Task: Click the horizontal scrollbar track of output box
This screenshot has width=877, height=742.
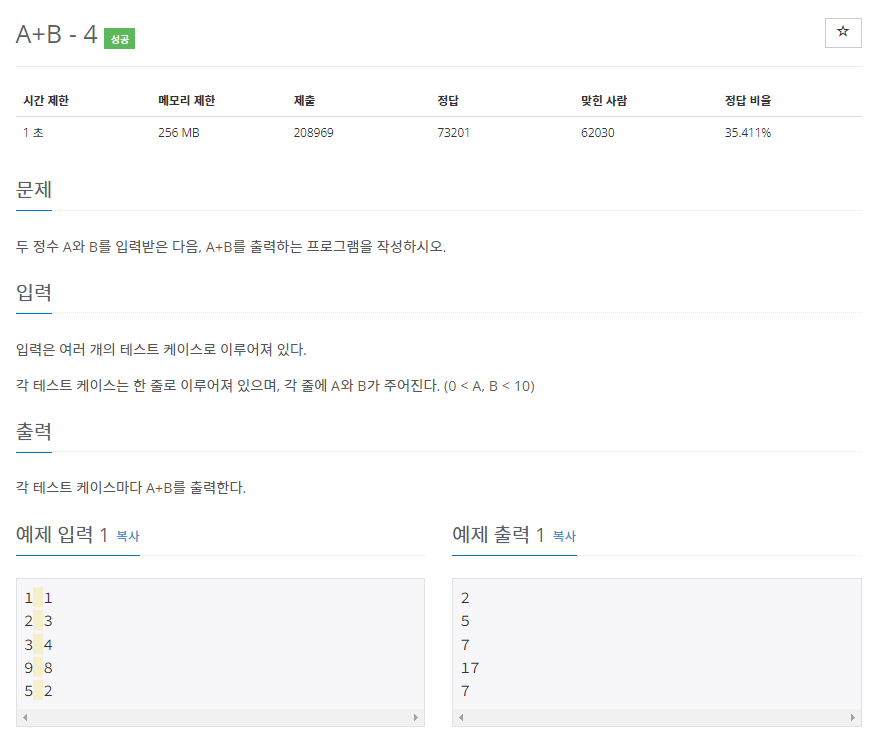Action: pyautogui.click(x=657, y=717)
